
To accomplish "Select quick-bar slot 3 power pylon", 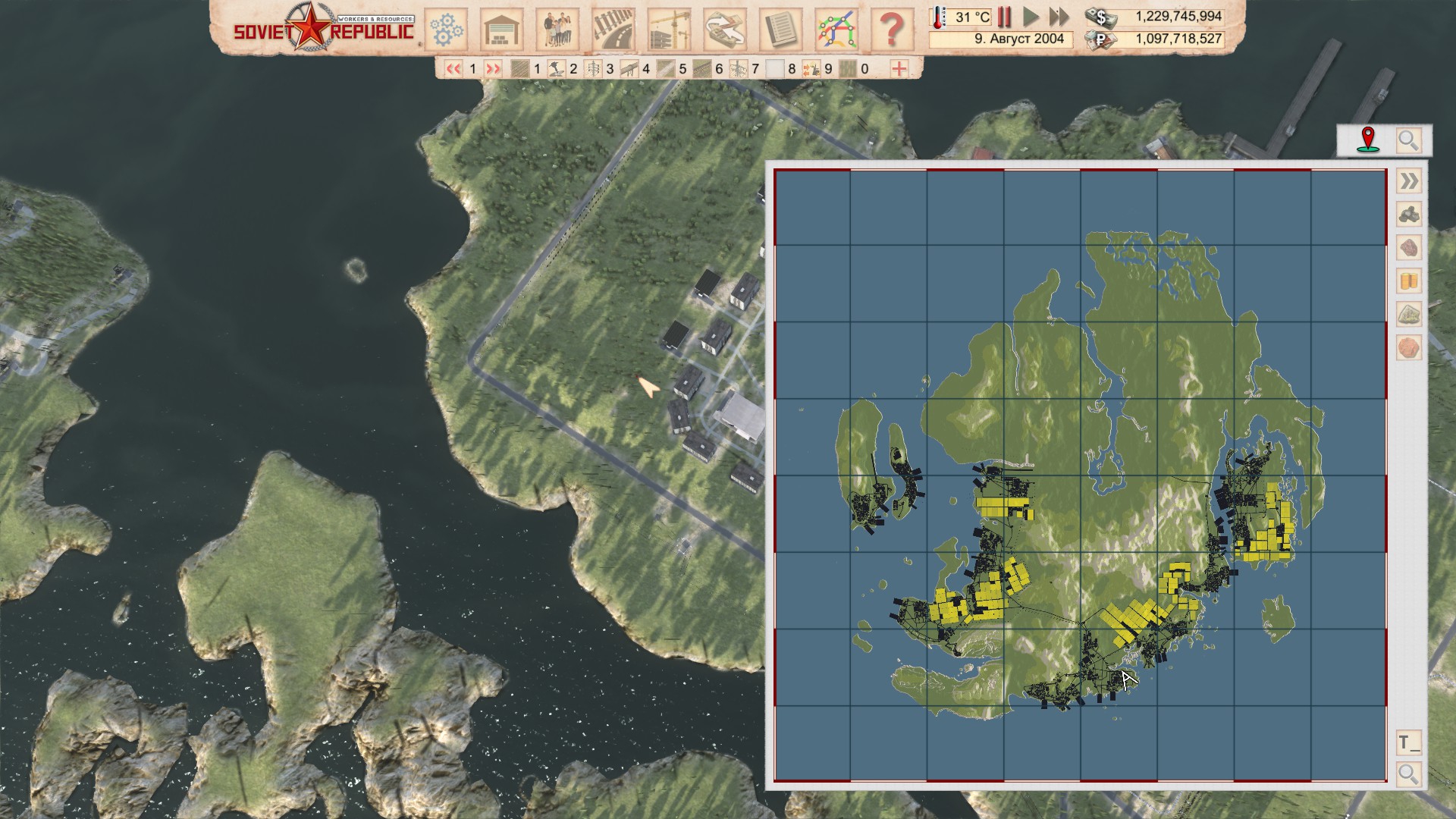I will point(593,69).
